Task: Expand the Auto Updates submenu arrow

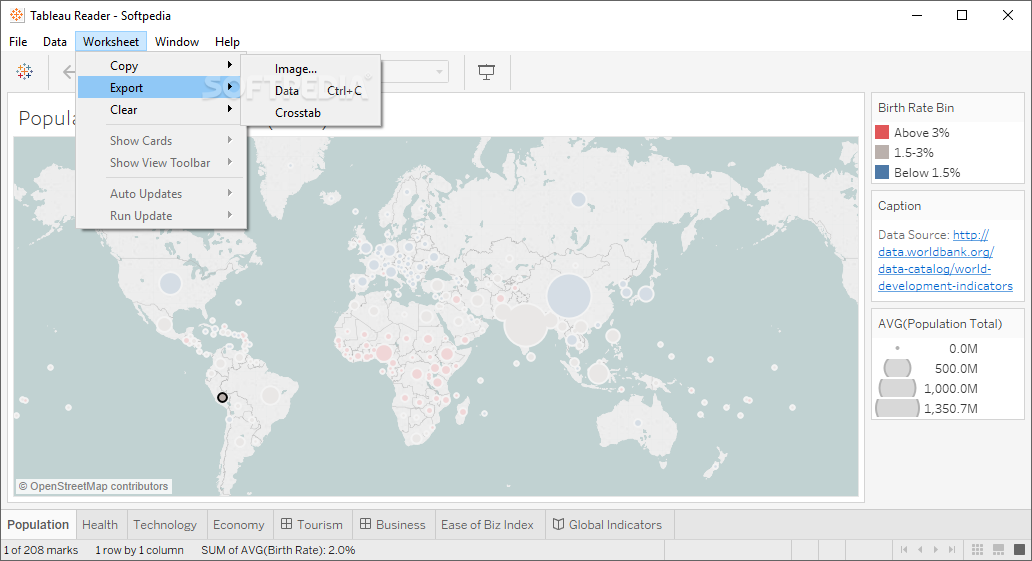Action: tap(230, 193)
